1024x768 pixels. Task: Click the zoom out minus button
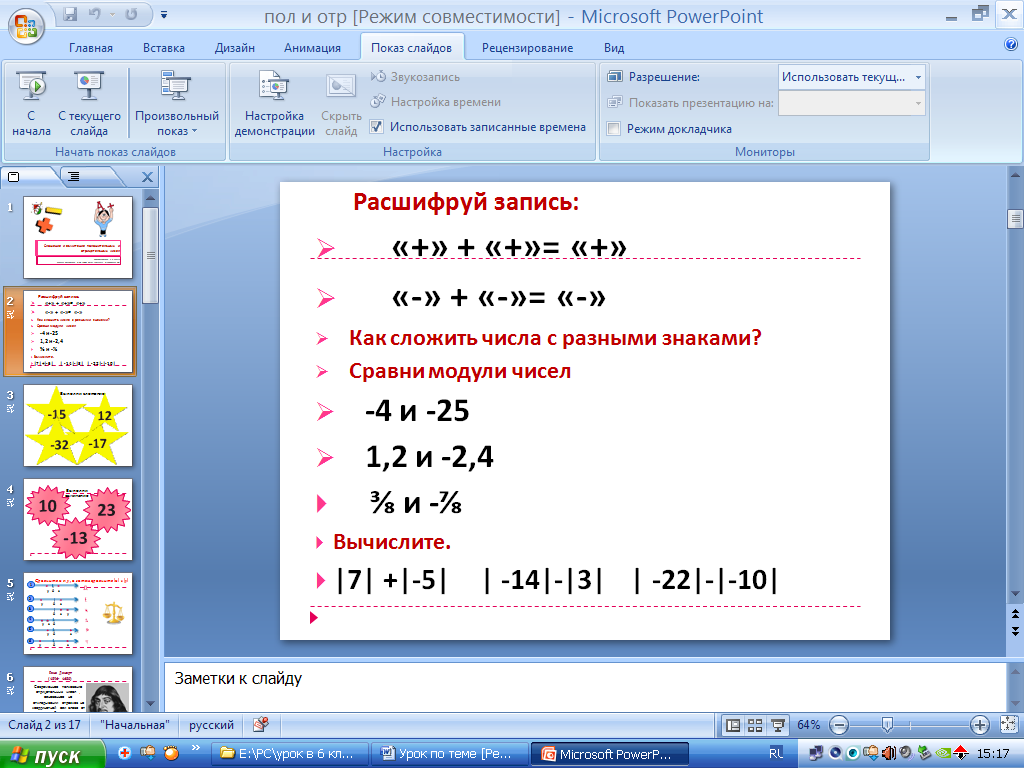click(x=839, y=725)
